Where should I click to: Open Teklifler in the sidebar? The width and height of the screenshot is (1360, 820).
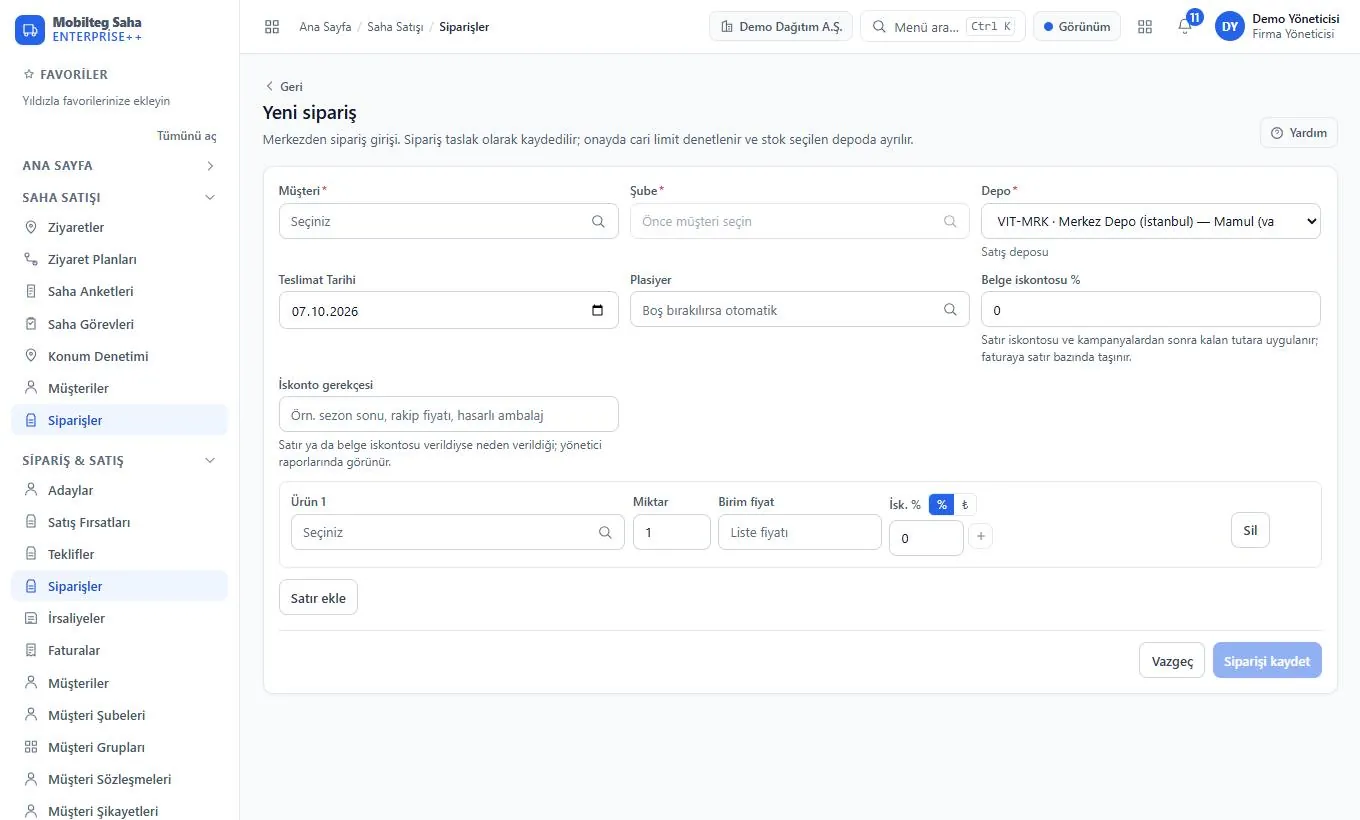119,554
